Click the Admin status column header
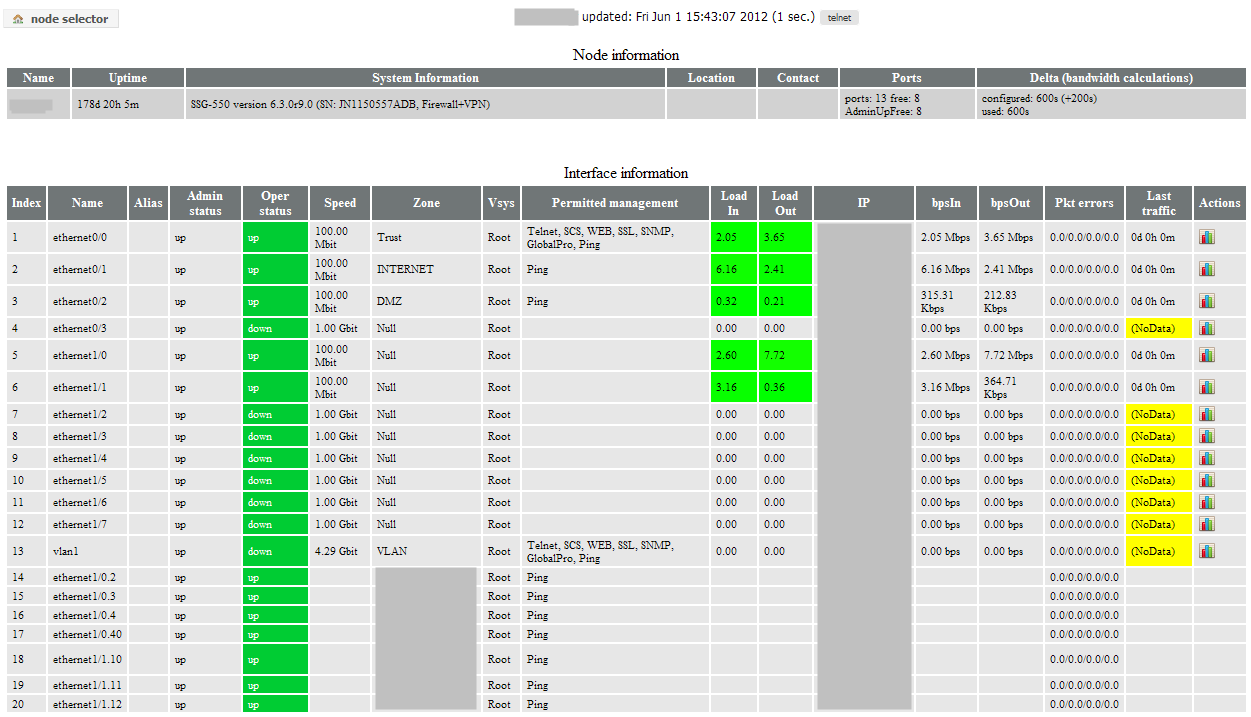 coord(205,203)
